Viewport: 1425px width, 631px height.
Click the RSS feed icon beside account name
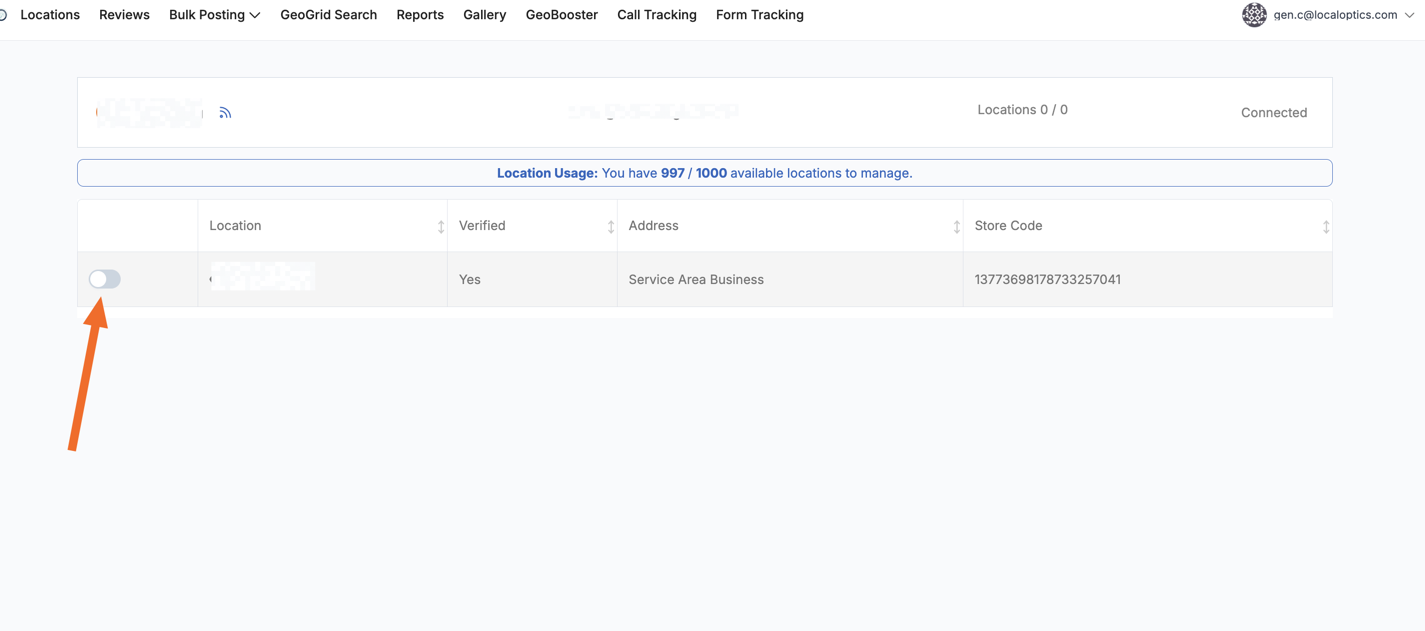click(225, 113)
